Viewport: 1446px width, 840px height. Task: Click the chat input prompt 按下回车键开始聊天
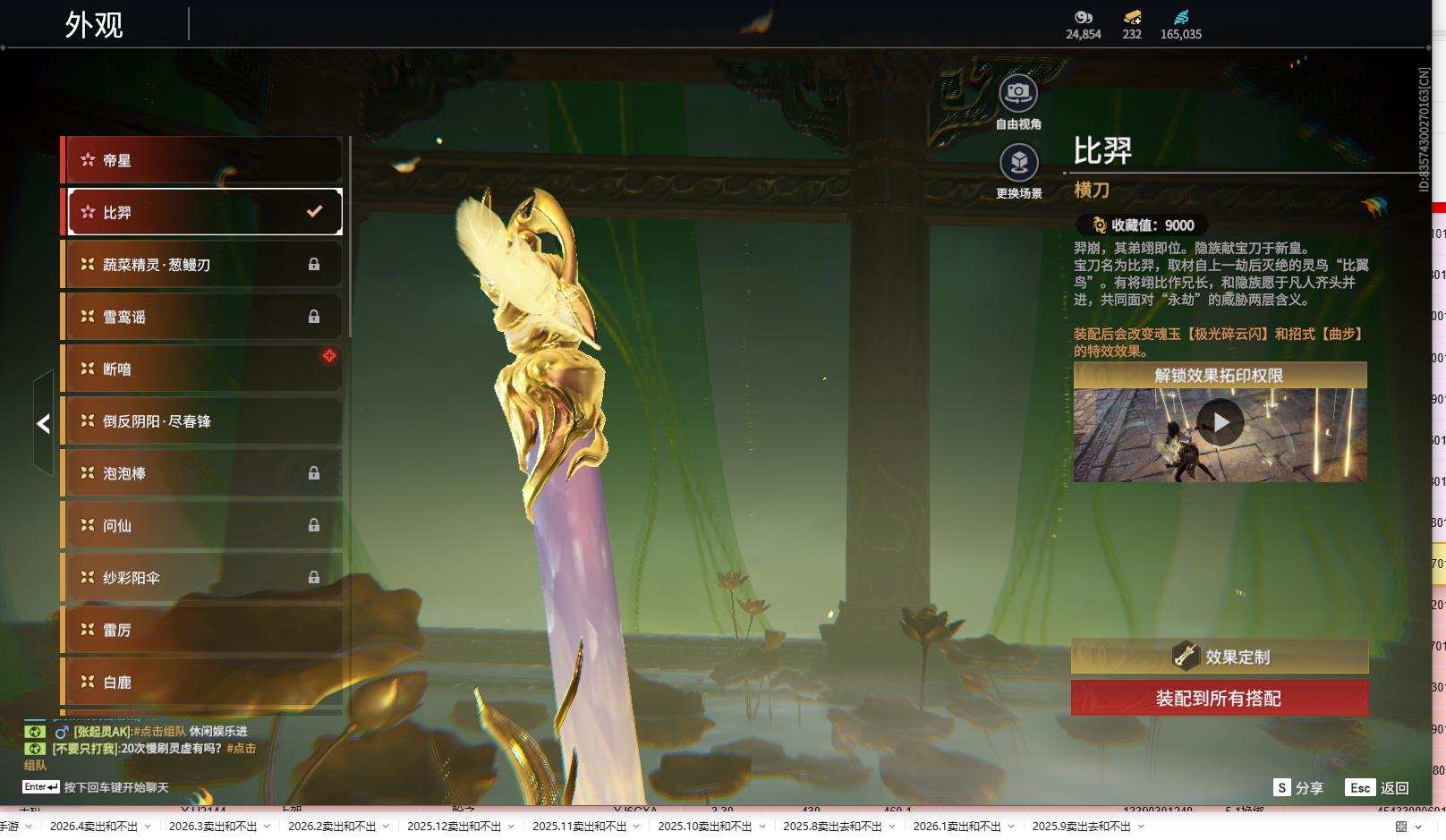[x=116, y=787]
